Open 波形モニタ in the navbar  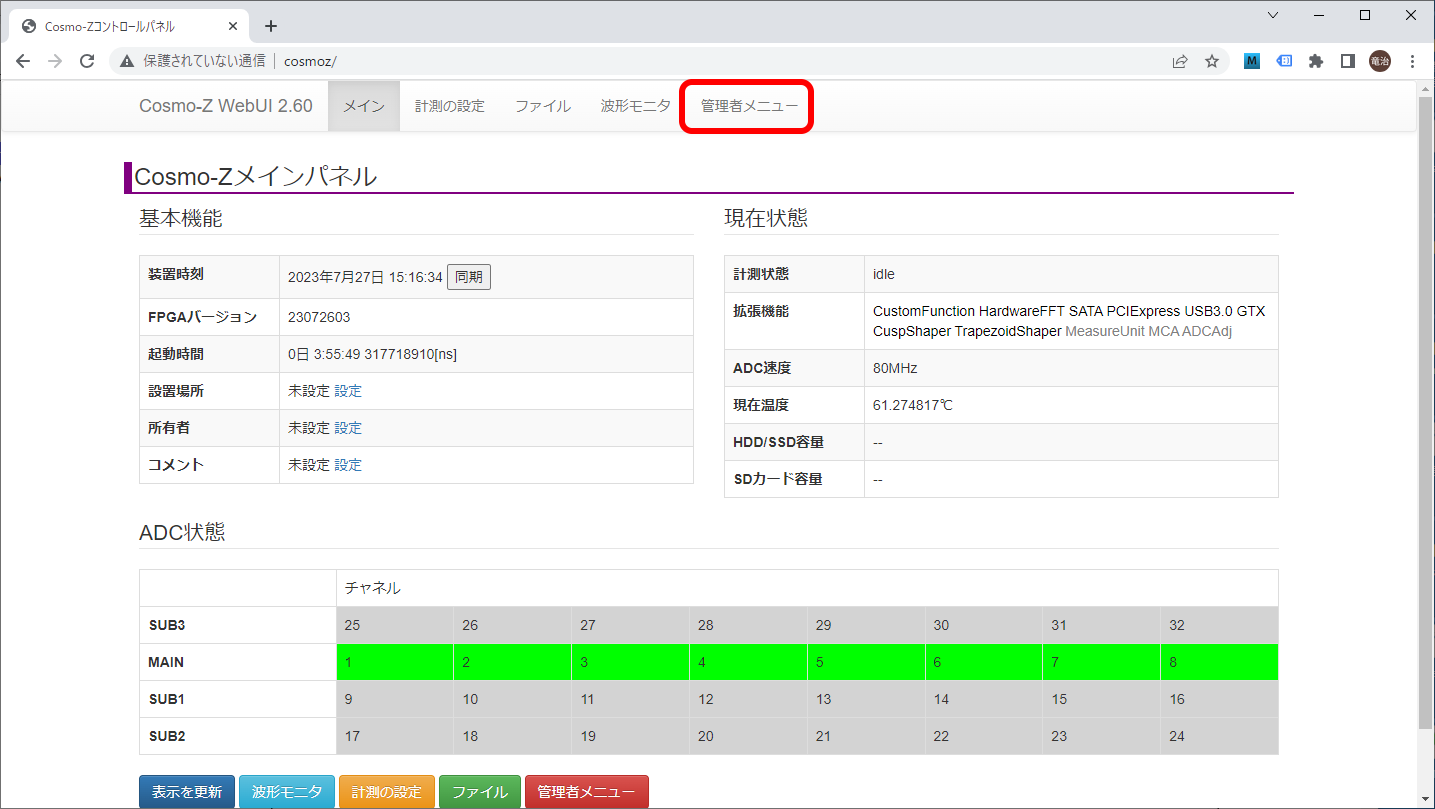click(x=635, y=106)
